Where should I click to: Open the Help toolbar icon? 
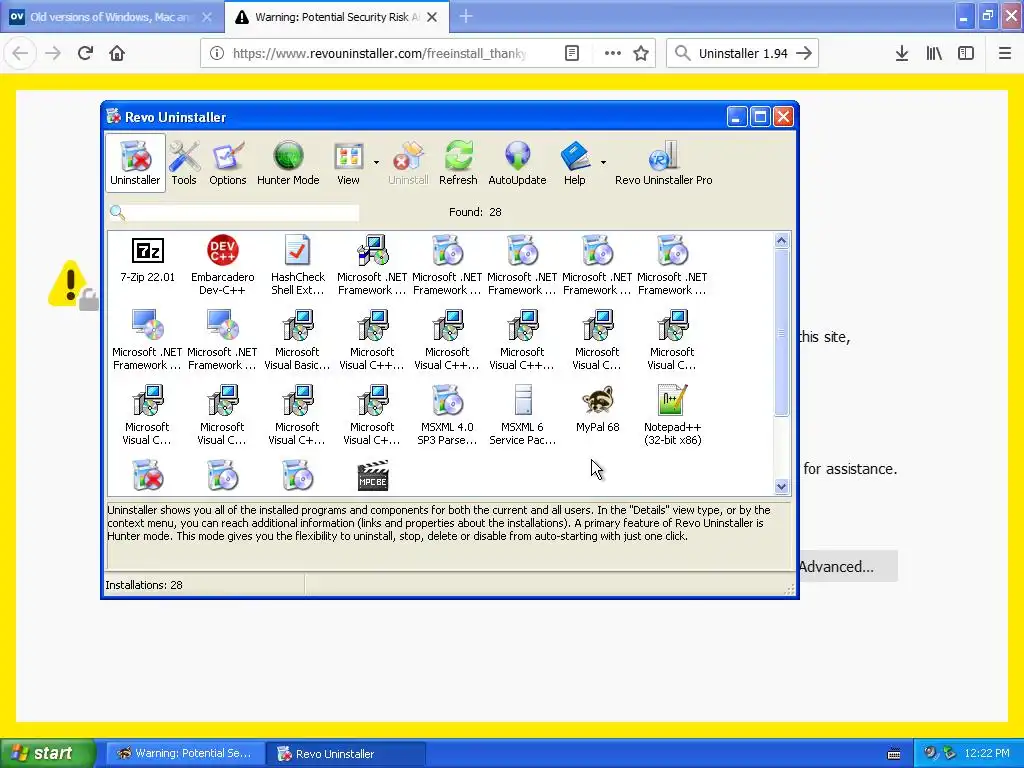coord(575,163)
